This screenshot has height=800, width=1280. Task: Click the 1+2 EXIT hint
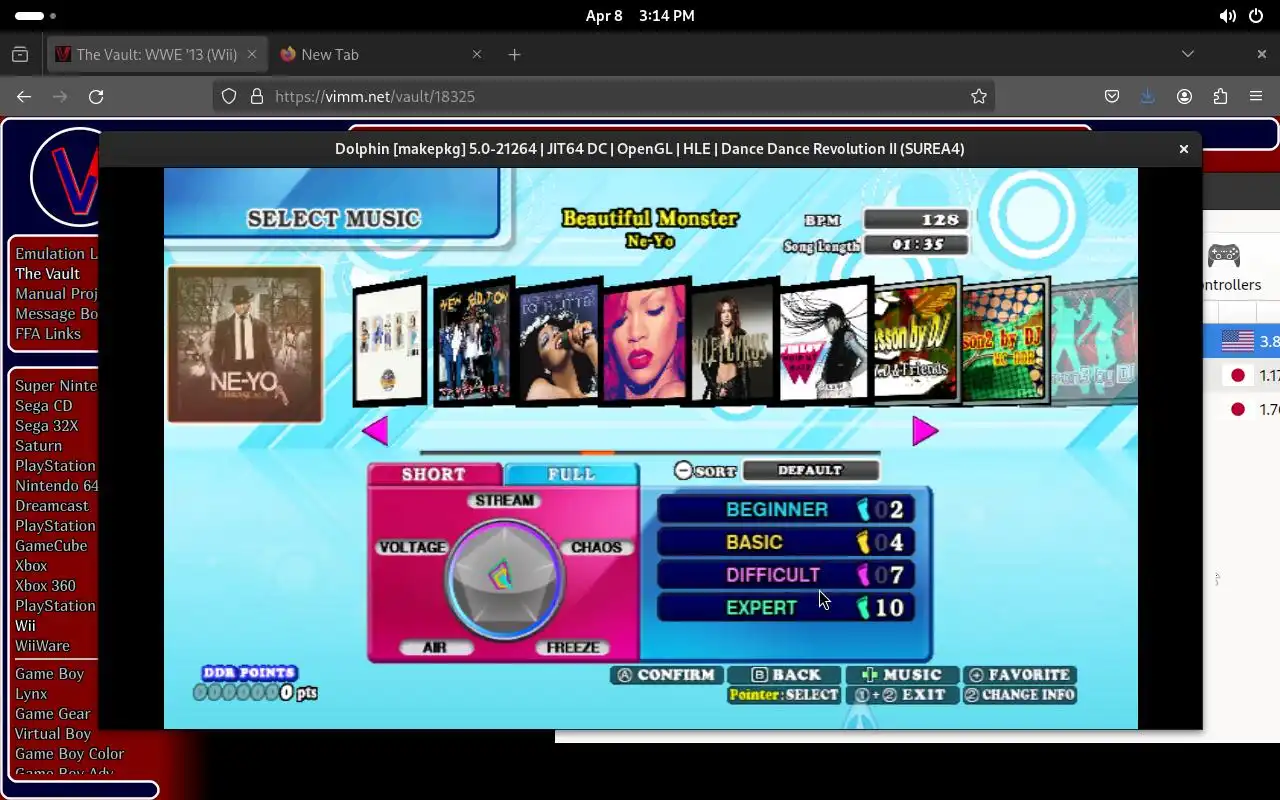click(902, 695)
